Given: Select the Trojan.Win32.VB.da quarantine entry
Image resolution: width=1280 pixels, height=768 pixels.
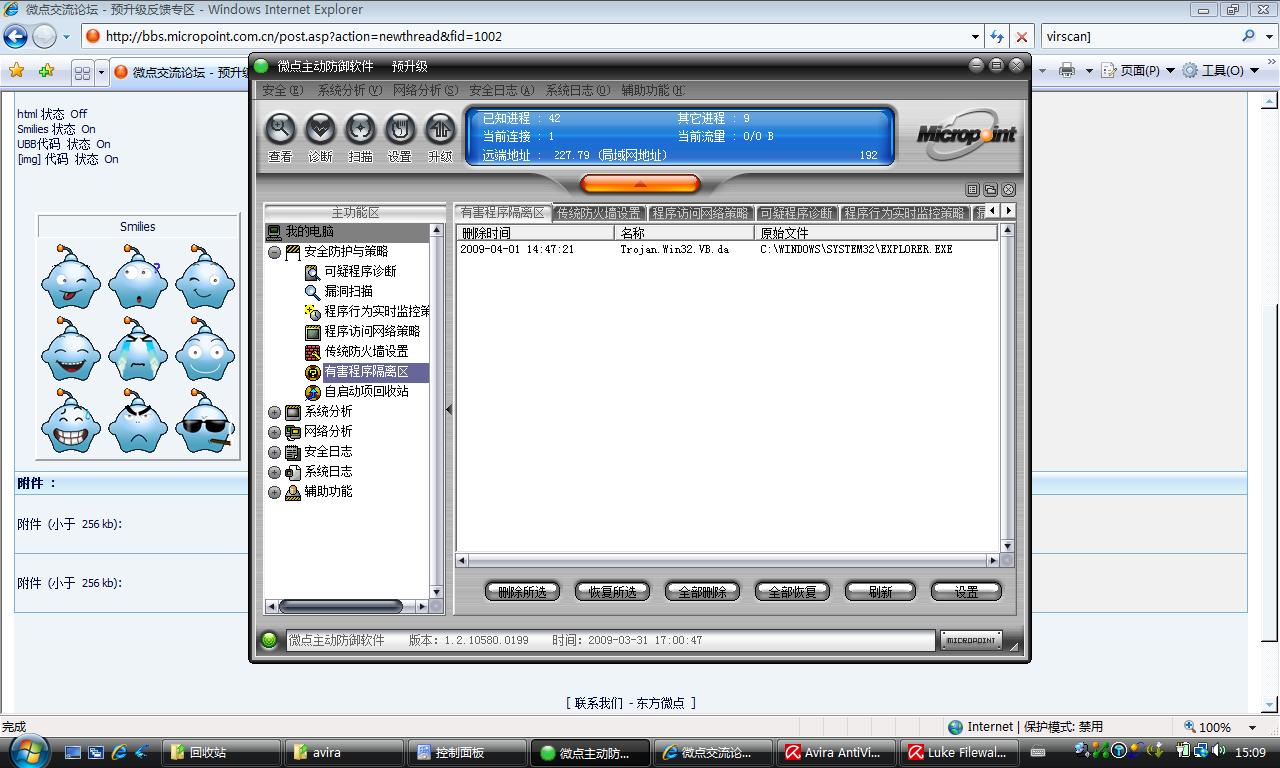Looking at the screenshot, I should coord(727,249).
